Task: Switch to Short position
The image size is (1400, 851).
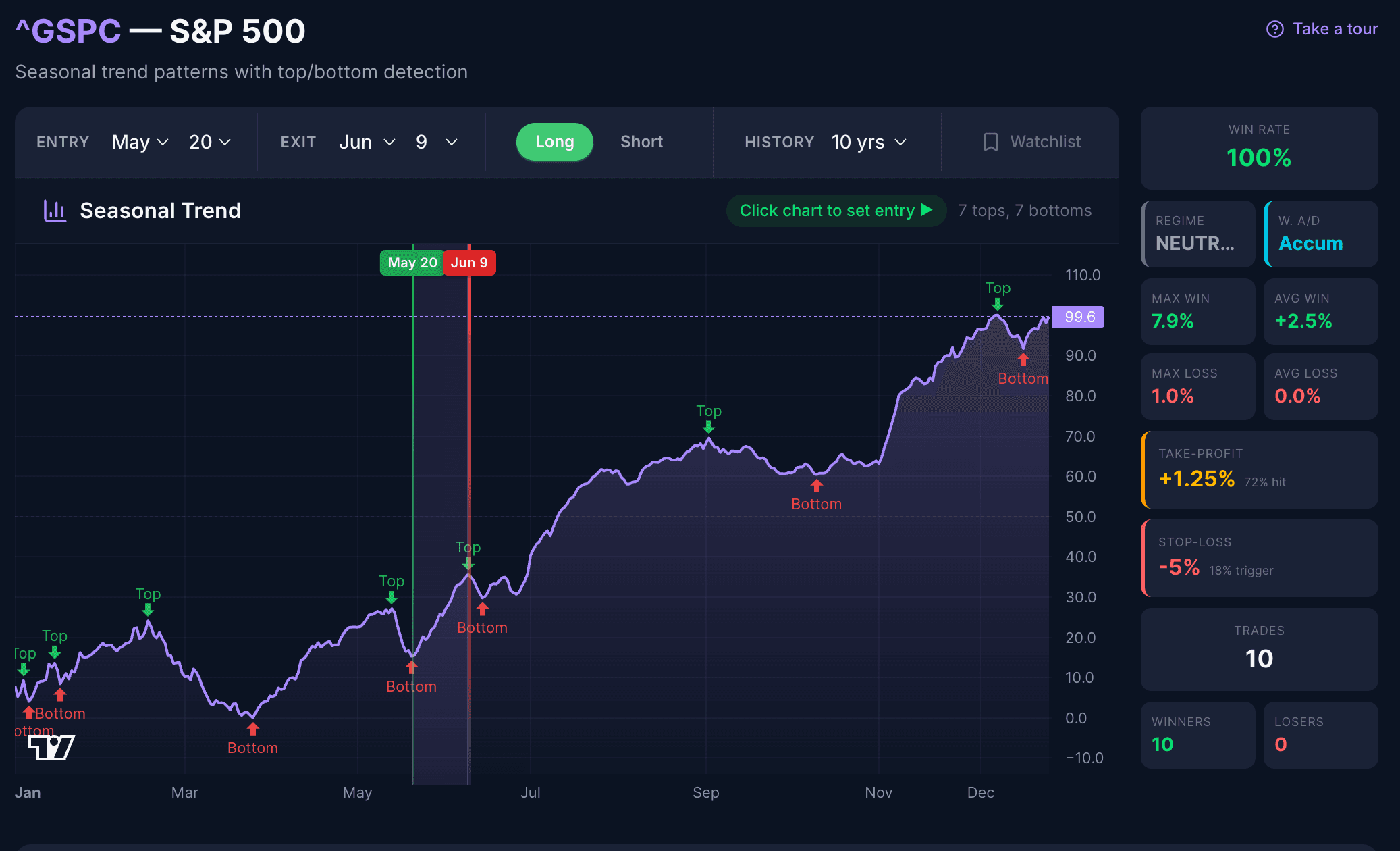Action: 641,142
